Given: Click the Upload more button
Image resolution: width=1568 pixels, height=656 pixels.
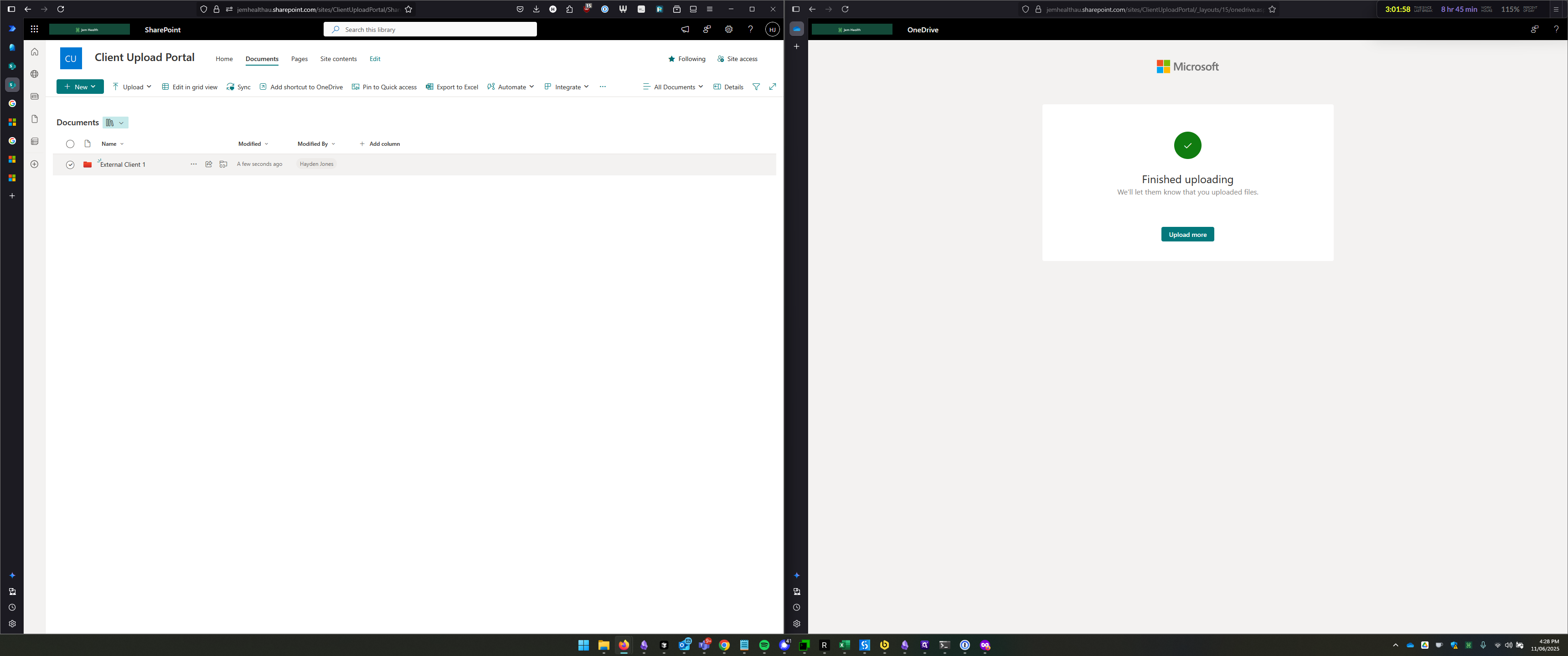Looking at the screenshot, I should tap(1187, 234).
